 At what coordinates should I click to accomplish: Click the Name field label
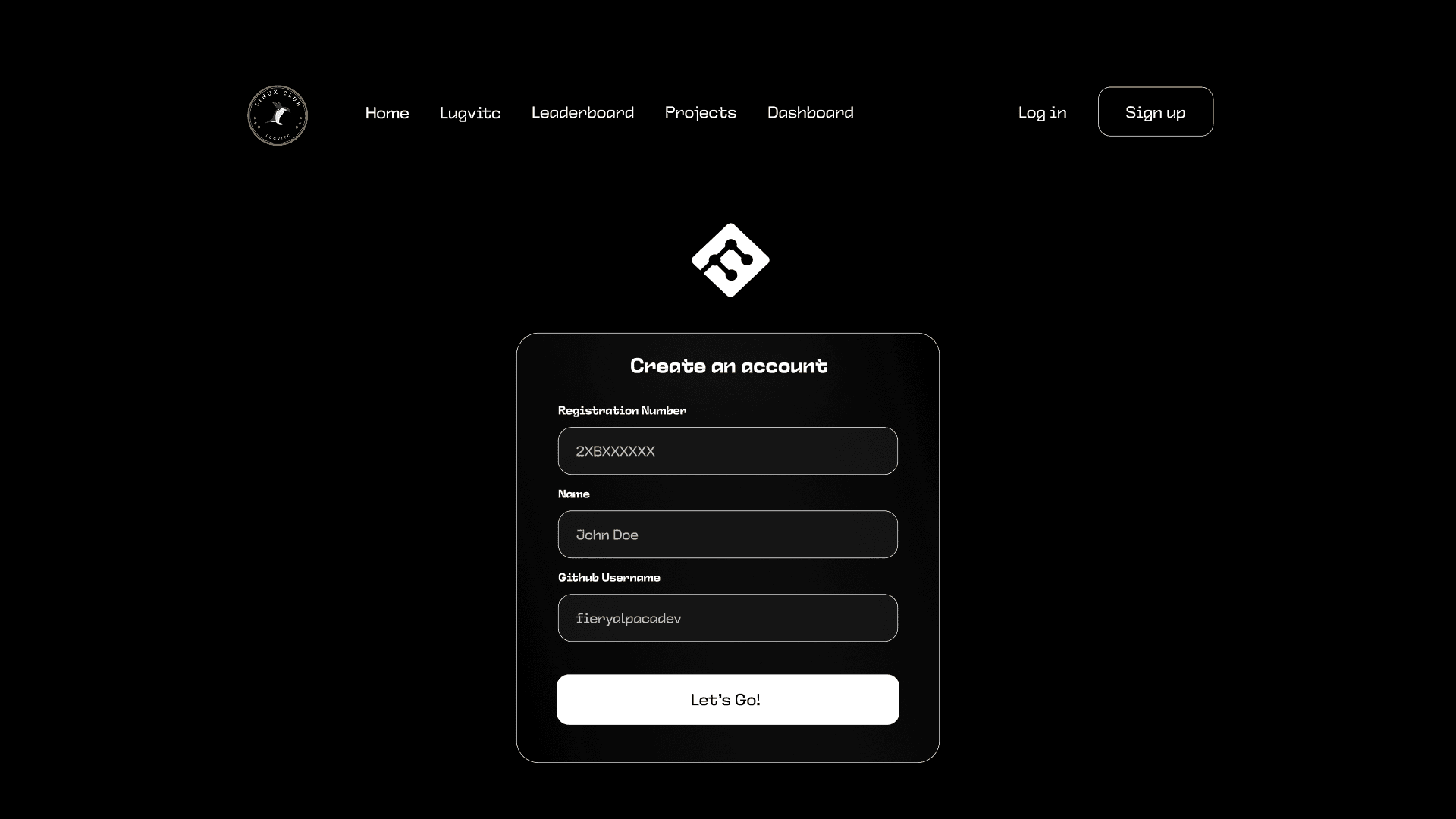point(574,494)
